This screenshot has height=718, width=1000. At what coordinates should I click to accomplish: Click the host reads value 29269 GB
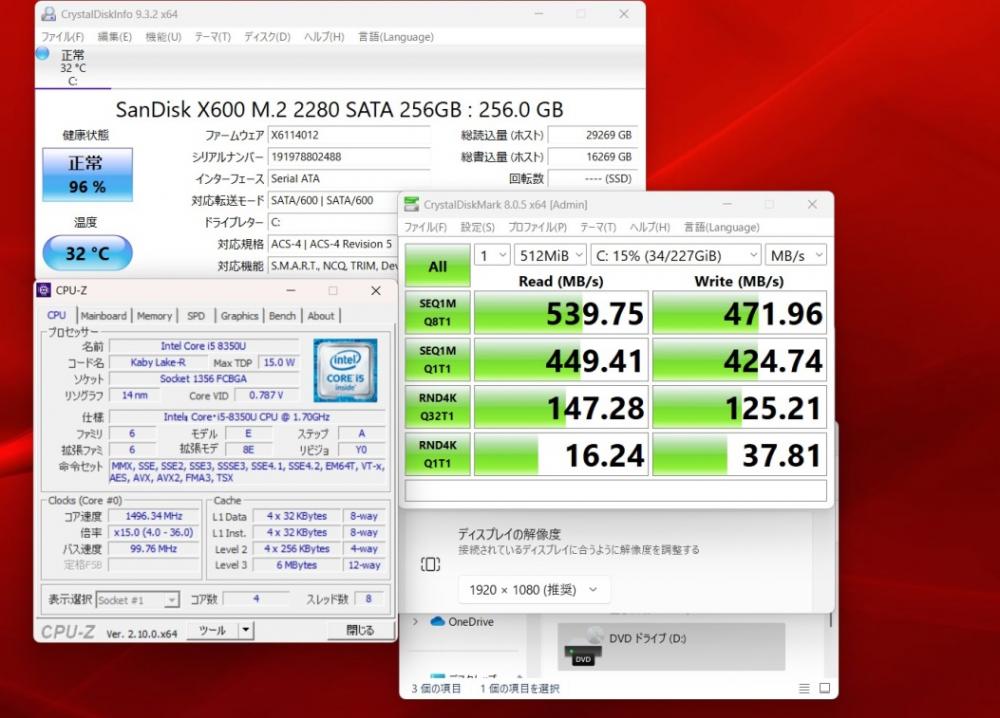pyautogui.click(x=592, y=135)
